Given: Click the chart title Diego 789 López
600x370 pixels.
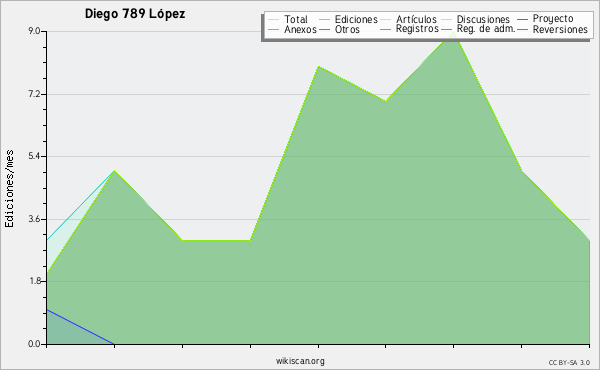Looking at the screenshot, I should click(x=135, y=14).
